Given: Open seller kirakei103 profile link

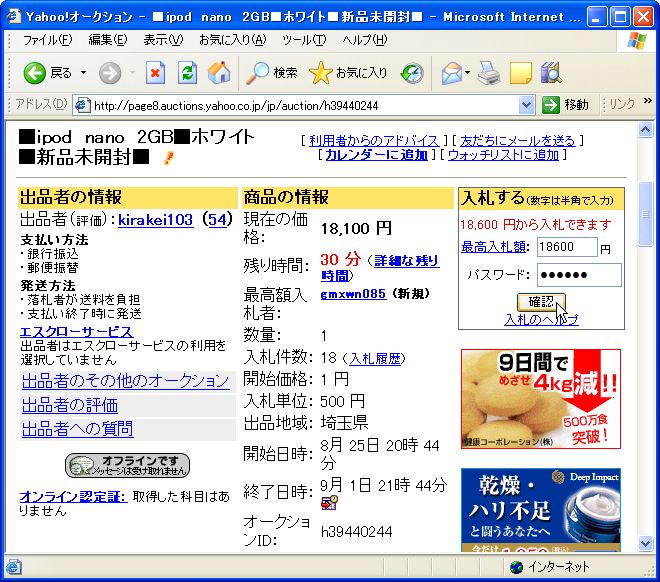Looking at the screenshot, I should coord(155,220).
